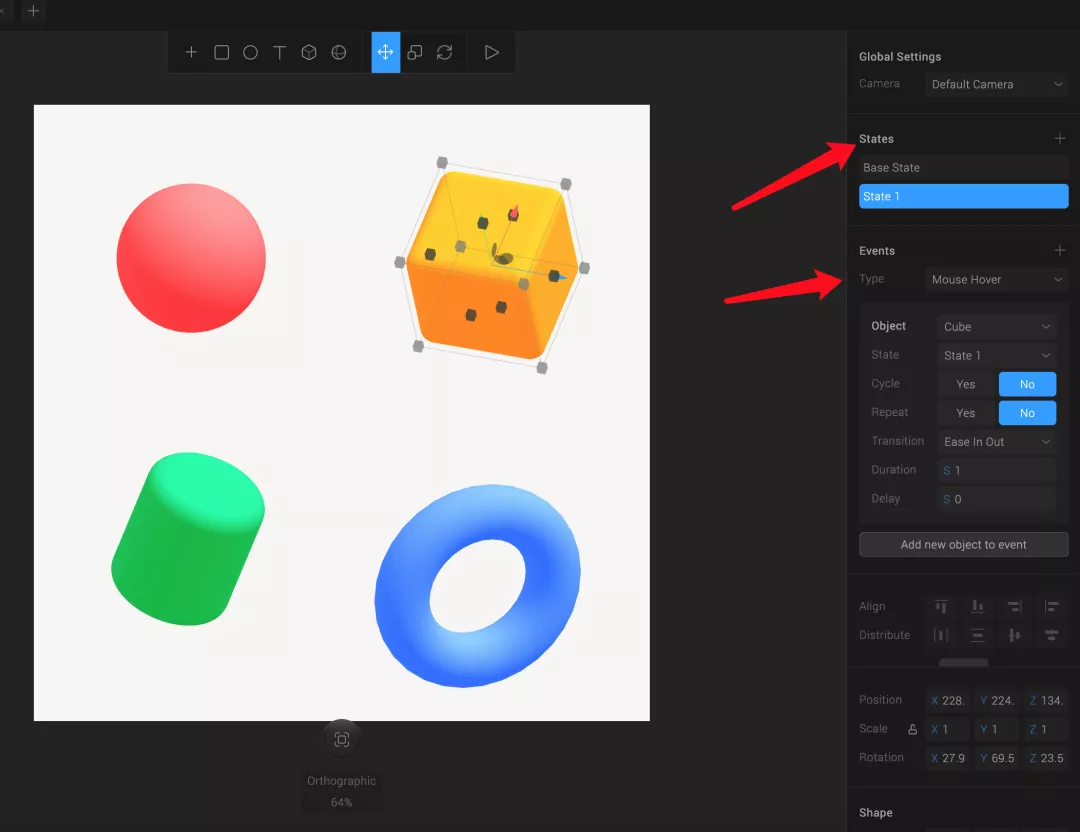Click Add new object to event
Viewport: 1080px width, 832px height.
click(963, 545)
